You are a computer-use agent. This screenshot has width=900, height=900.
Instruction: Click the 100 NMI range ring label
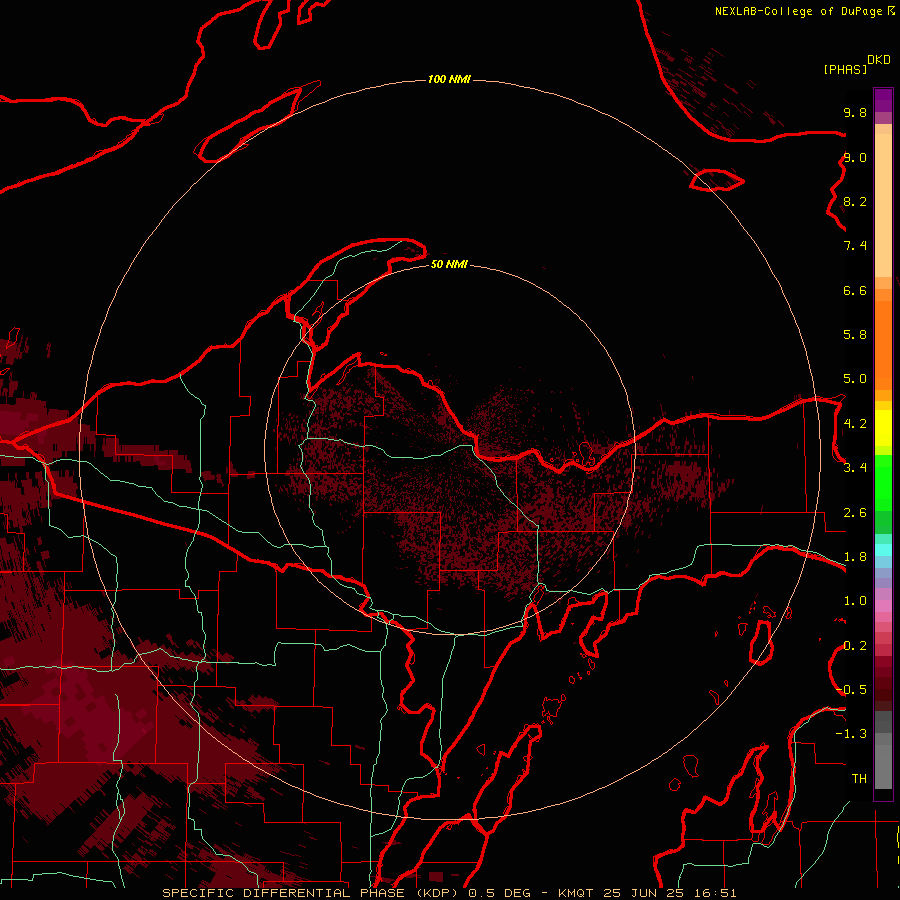[449, 79]
